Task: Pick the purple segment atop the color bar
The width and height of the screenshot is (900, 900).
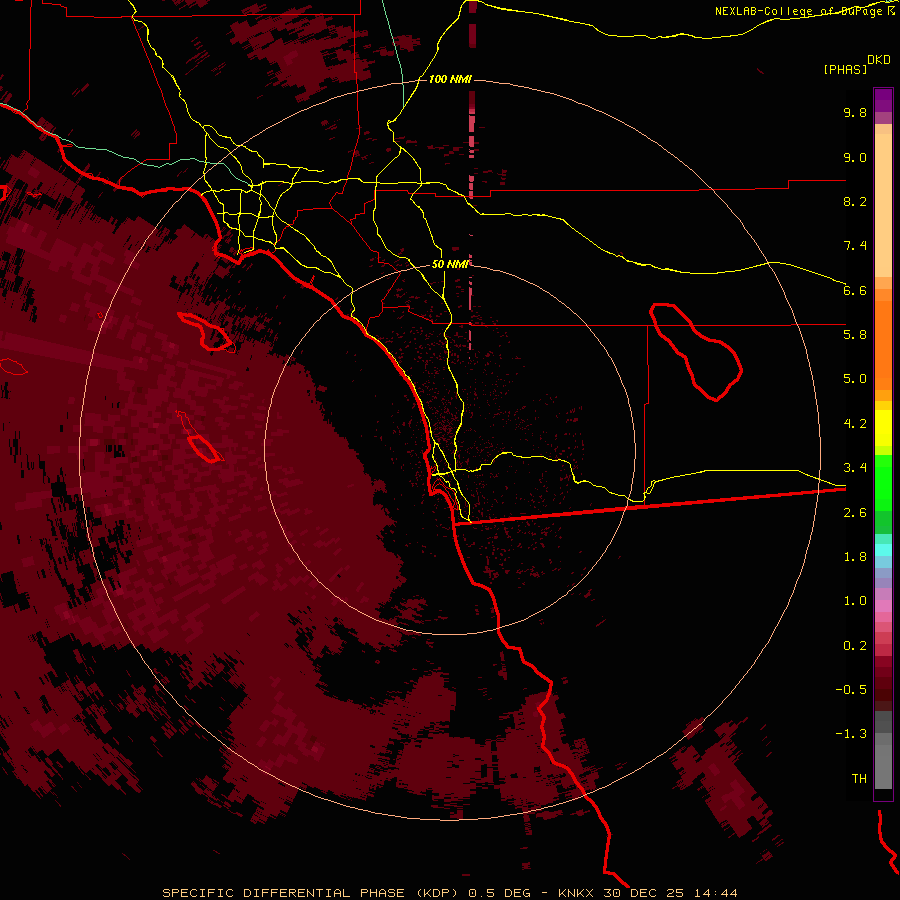Action: click(x=883, y=100)
